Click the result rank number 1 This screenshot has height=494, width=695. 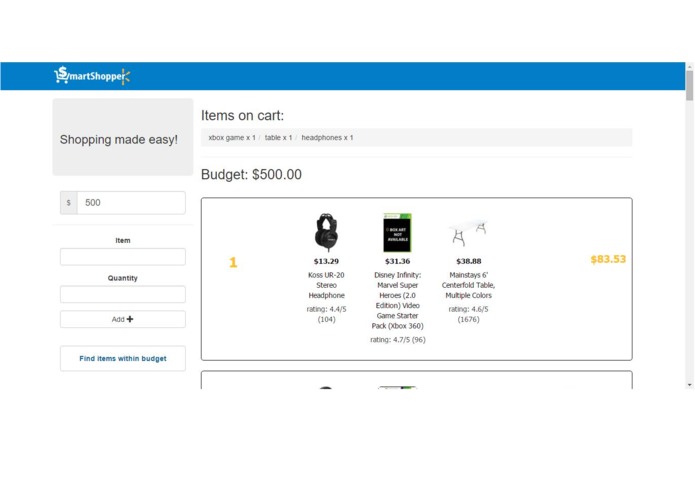point(233,262)
